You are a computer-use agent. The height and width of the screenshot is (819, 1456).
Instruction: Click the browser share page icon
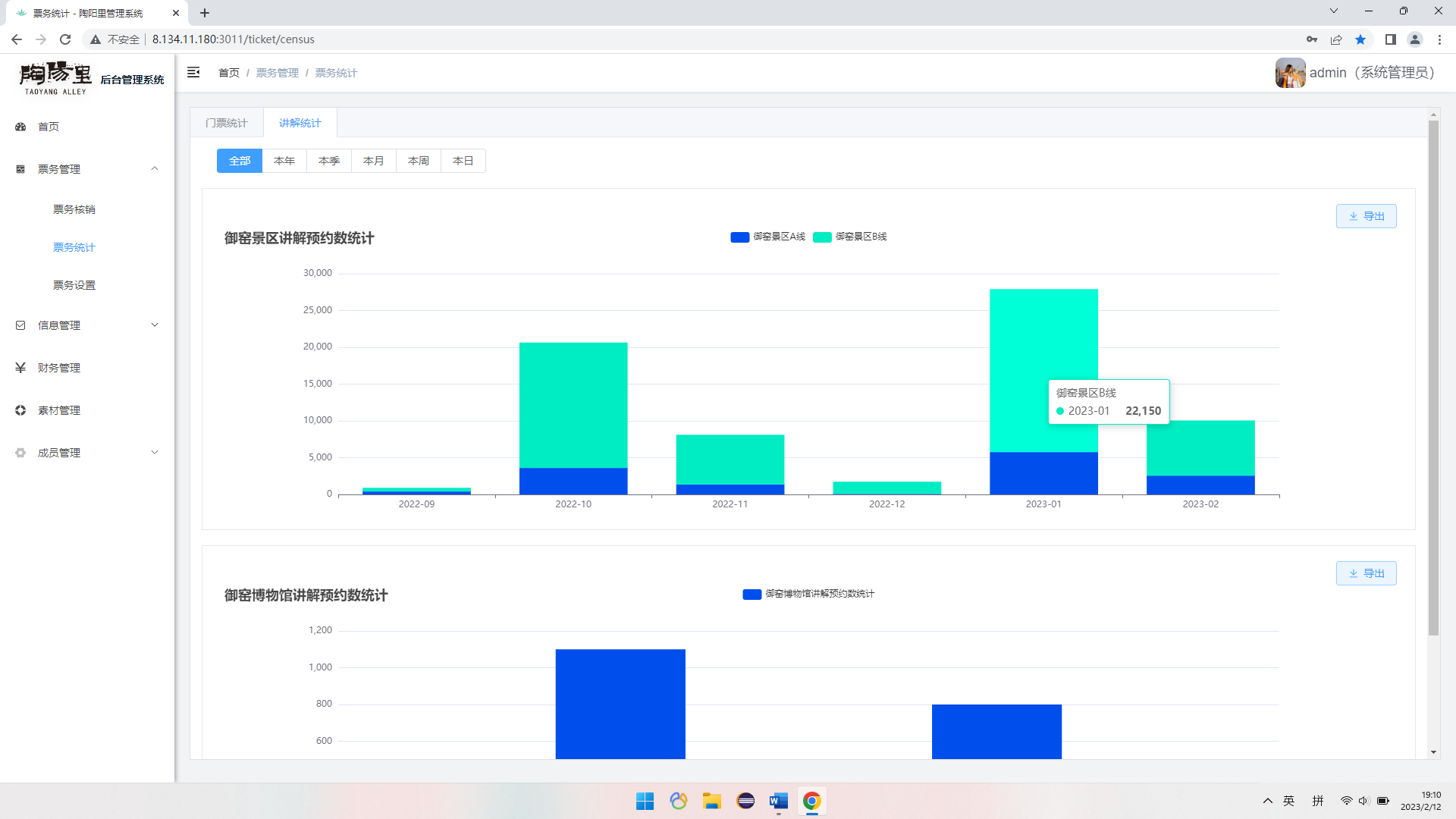[x=1336, y=39]
